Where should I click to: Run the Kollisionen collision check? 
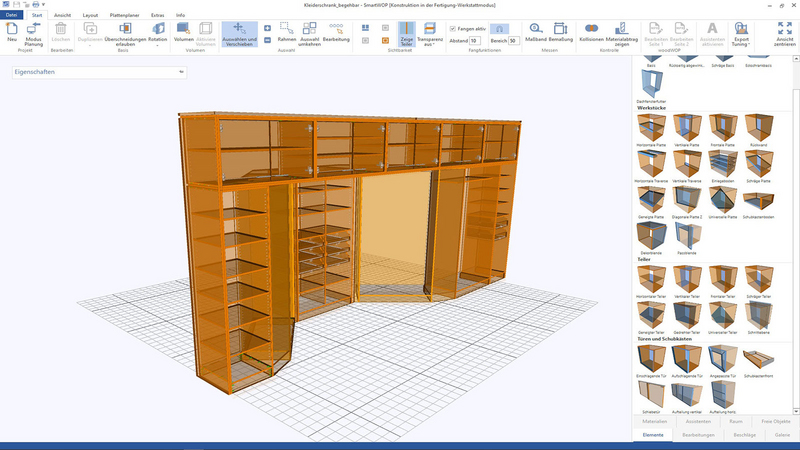point(591,33)
